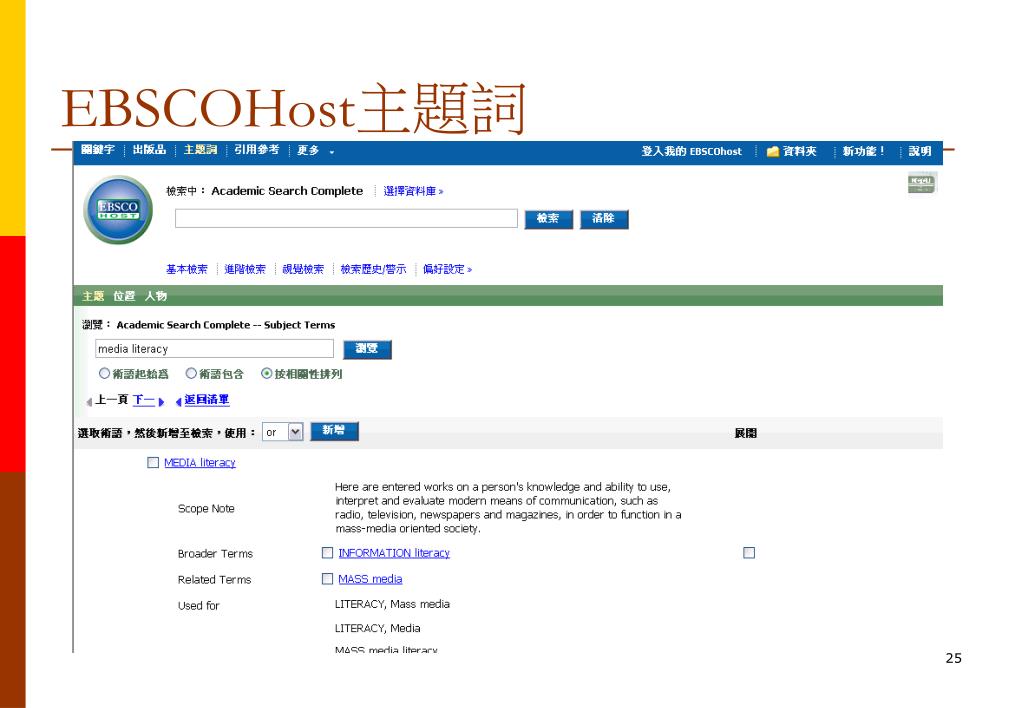
Task: Click the EBSCOhost logo
Action: 118,209
